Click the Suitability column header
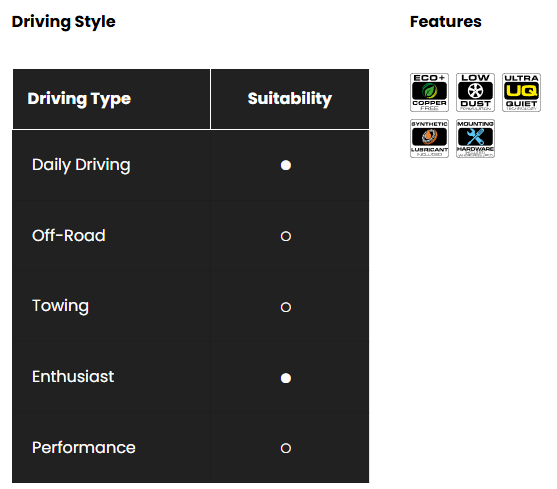 290,99
